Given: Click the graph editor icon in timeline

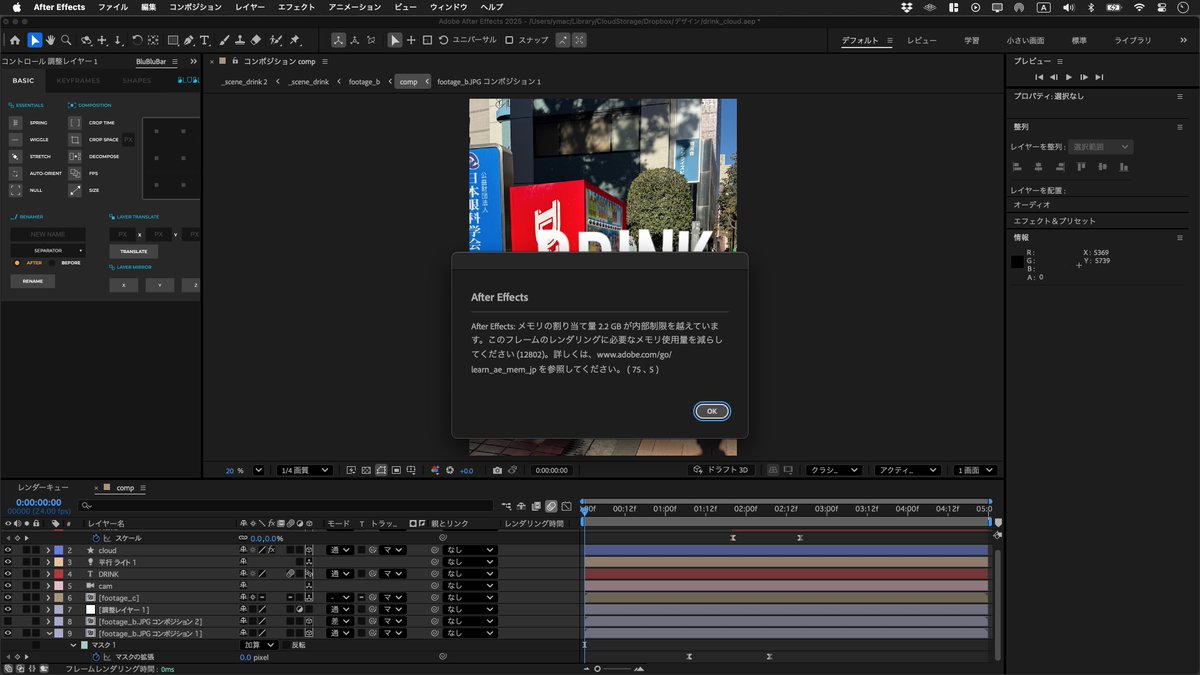Looking at the screenshot, I should [x=566, y=506].
